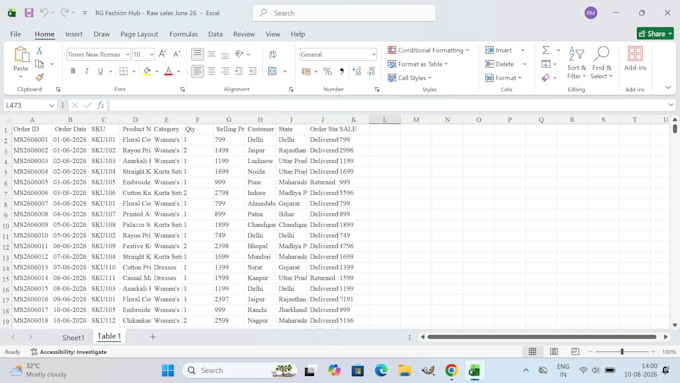Viewport: 680px width, 383px height.
Task: Decrease font size with small A
Action: tap(177, 54)
